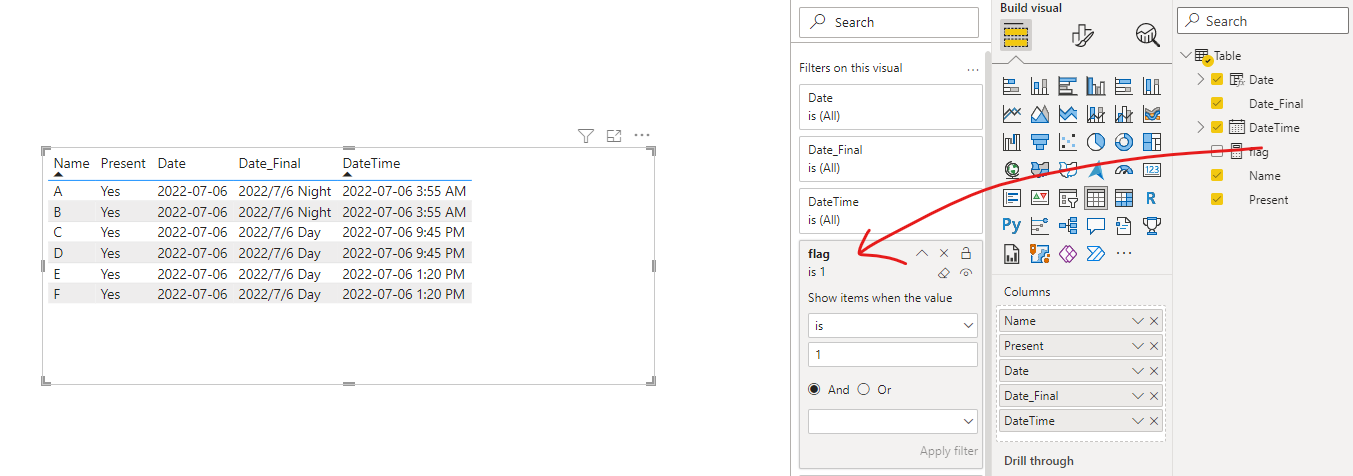1353x476 pixels.
Task: Add a gauge visual
Action: 1123,170
